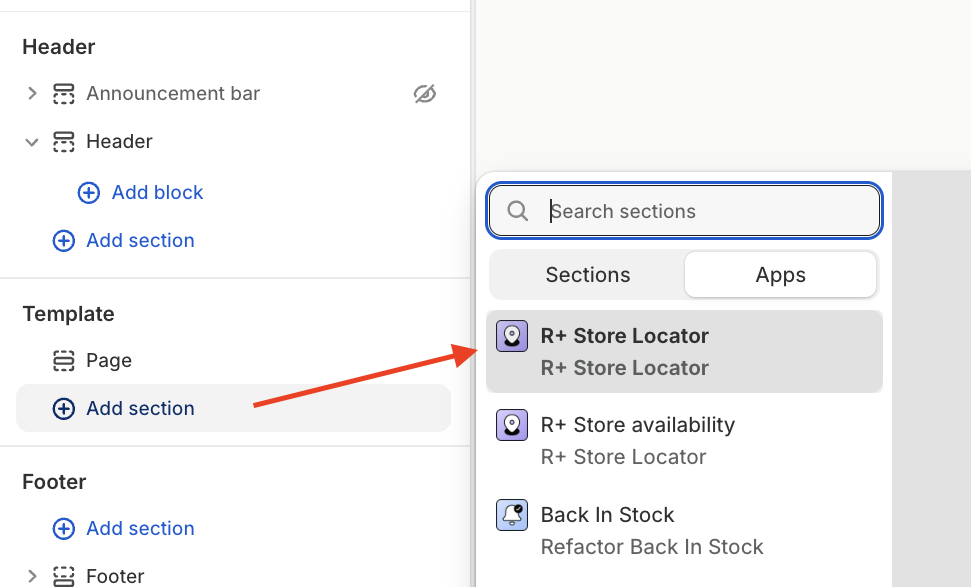Click the bold Header group heading
The width and height of the screenshot is (971, 587).
click(59, 47)
